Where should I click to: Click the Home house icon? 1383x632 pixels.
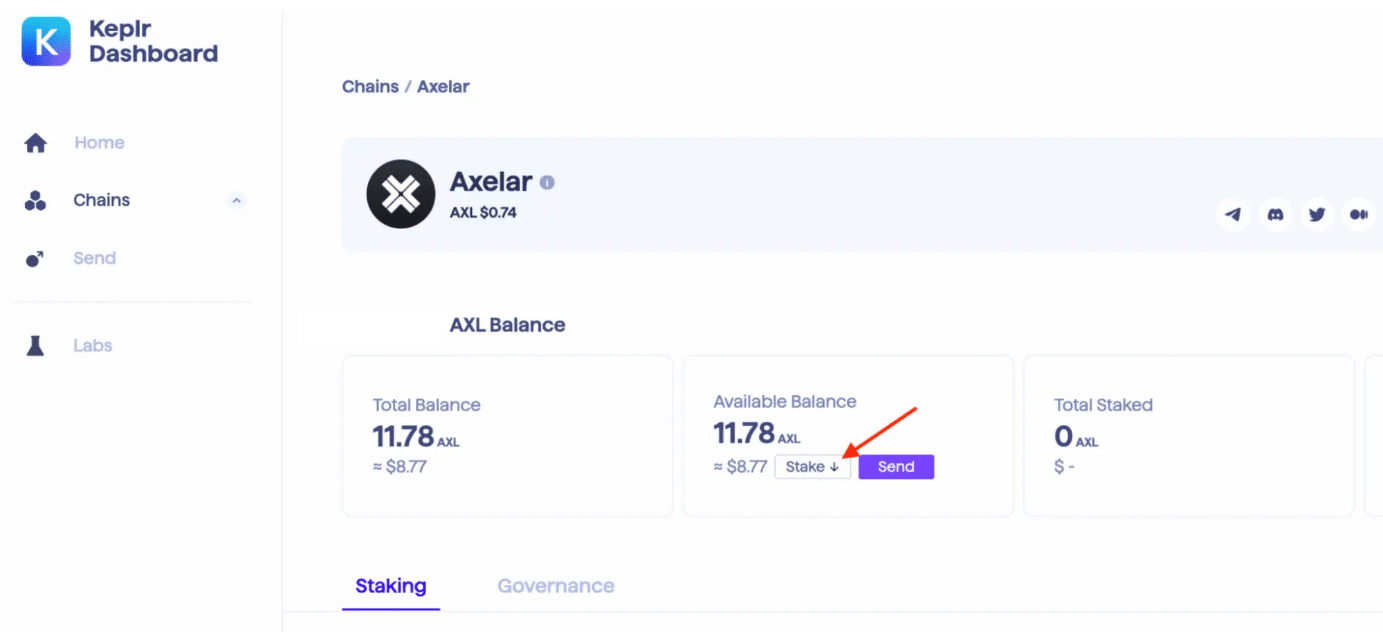tap(36, 143)
